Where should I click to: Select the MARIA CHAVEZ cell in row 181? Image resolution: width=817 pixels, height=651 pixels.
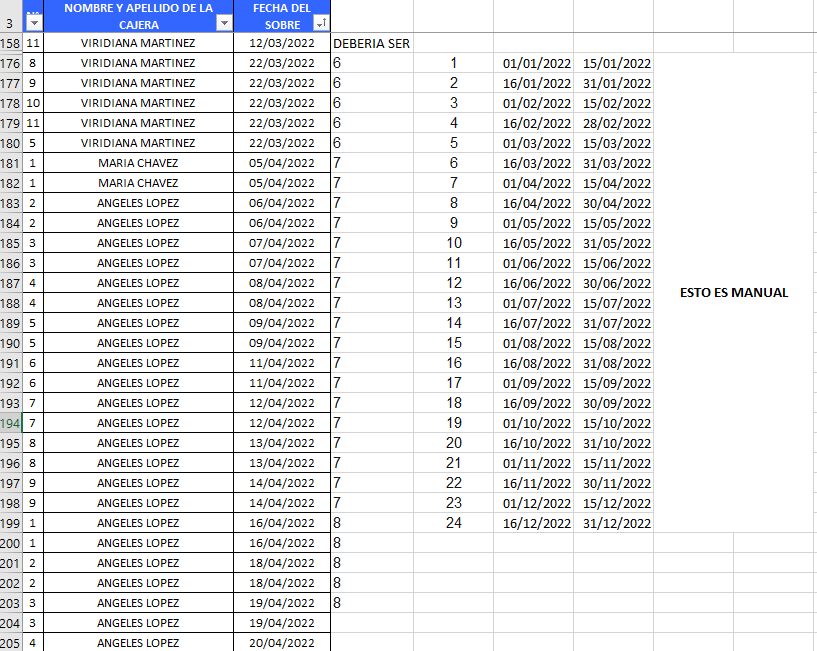click(139, 163)
